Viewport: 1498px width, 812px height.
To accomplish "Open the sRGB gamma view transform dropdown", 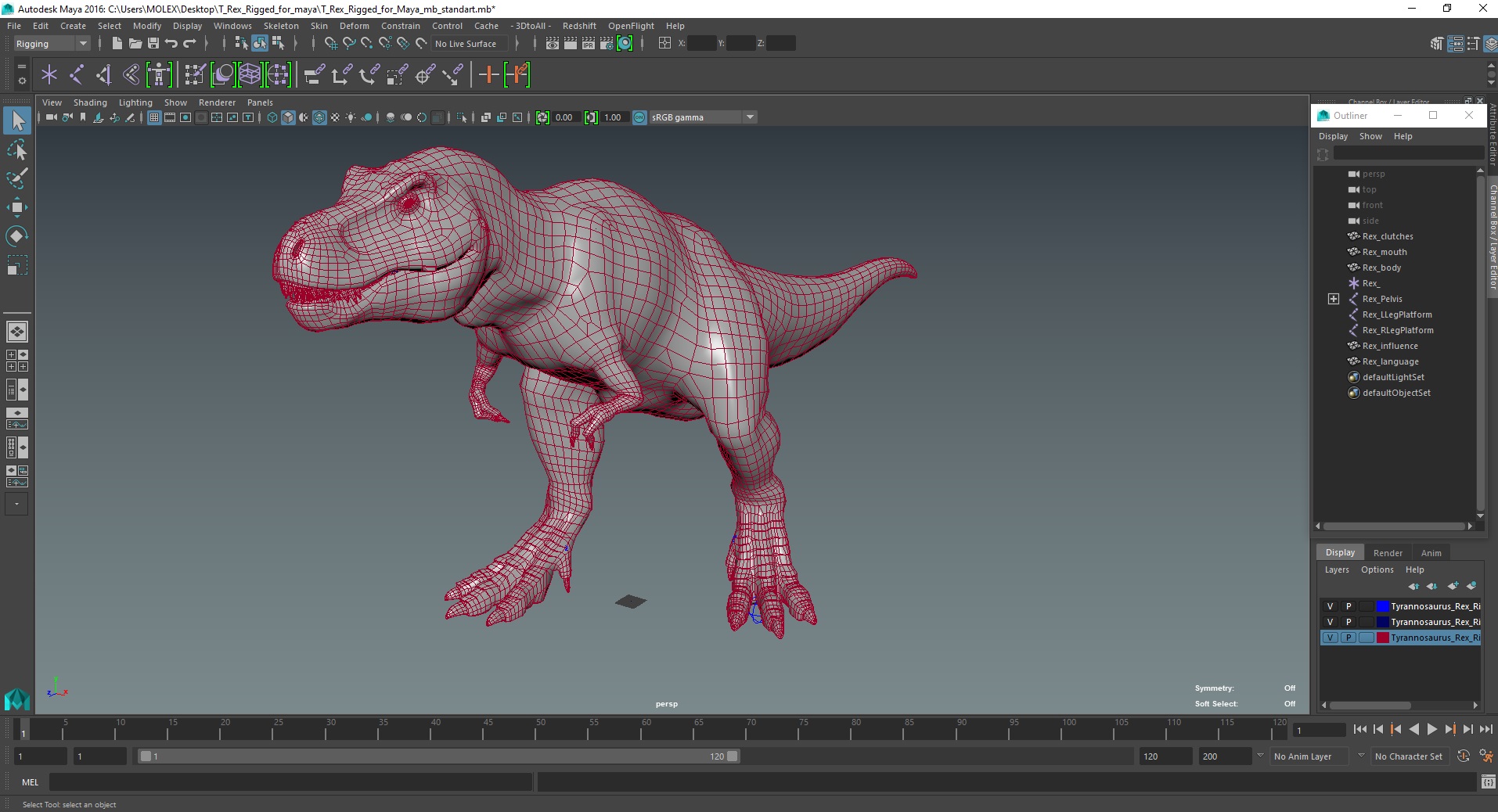I will tap(703, 117).
